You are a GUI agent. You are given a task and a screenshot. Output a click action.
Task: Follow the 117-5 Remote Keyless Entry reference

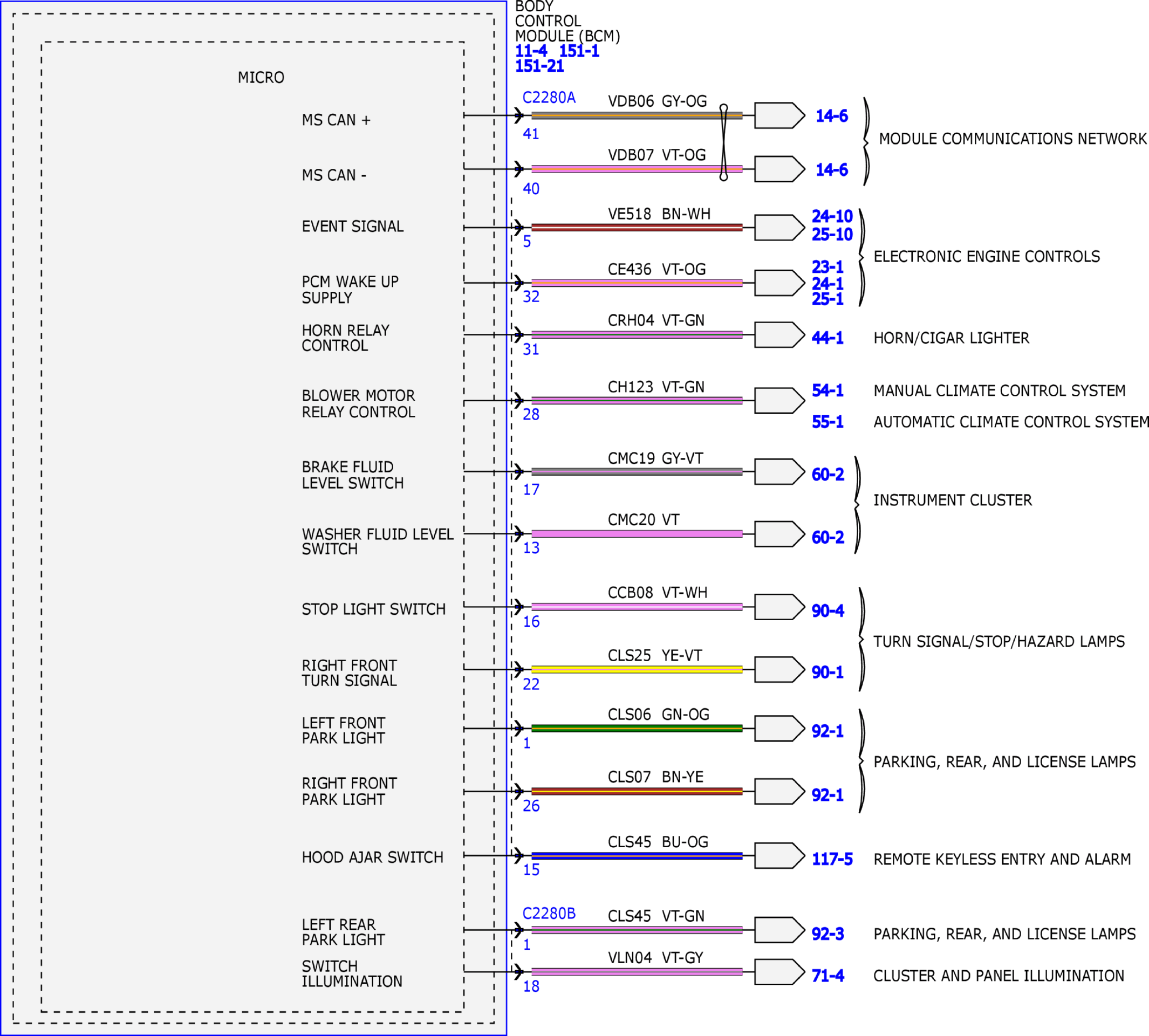click(x=832, y=859)
